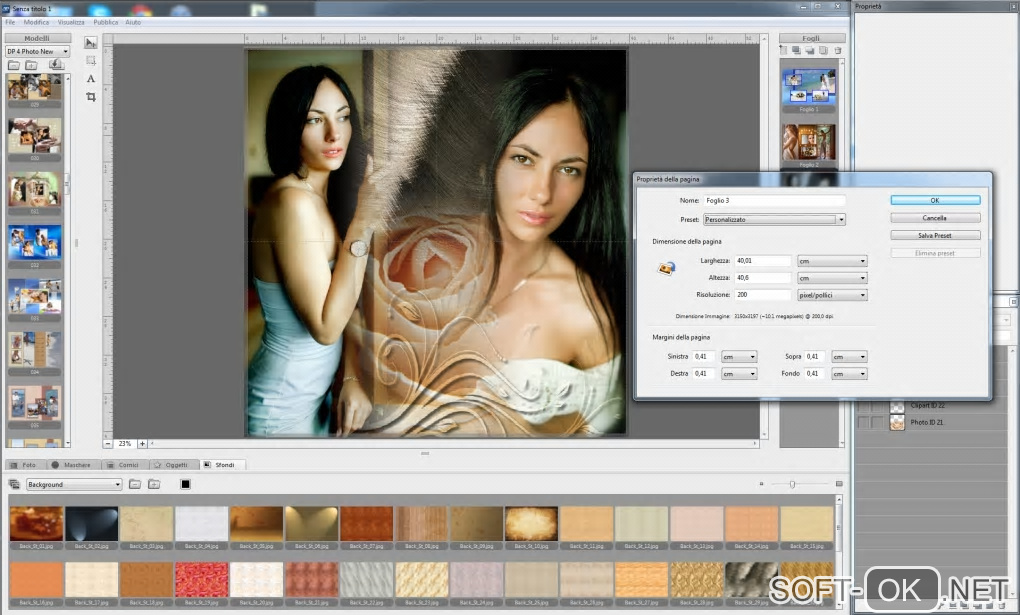The width and height of the screenshot is (1020, 615).
Task: Open the Modifica menu
Action: point(36,22)
